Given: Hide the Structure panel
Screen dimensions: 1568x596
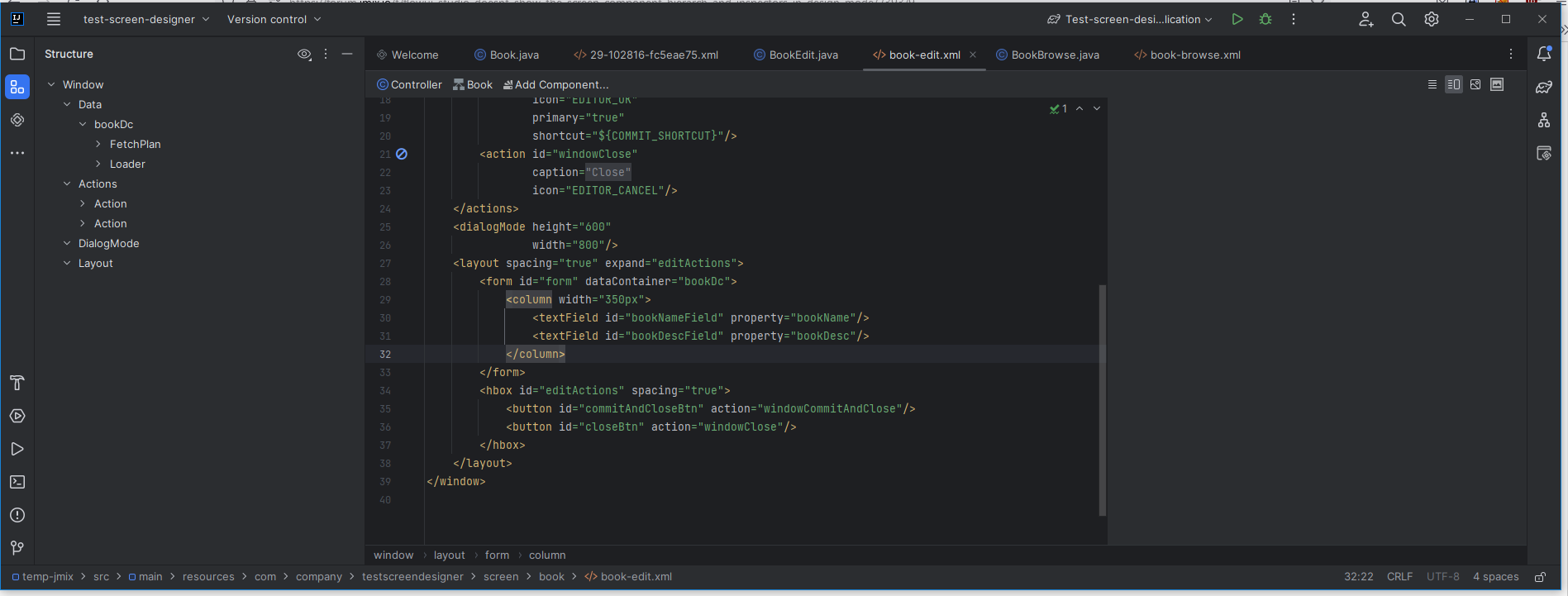Looking at the screenshot, I should [347, 54].
